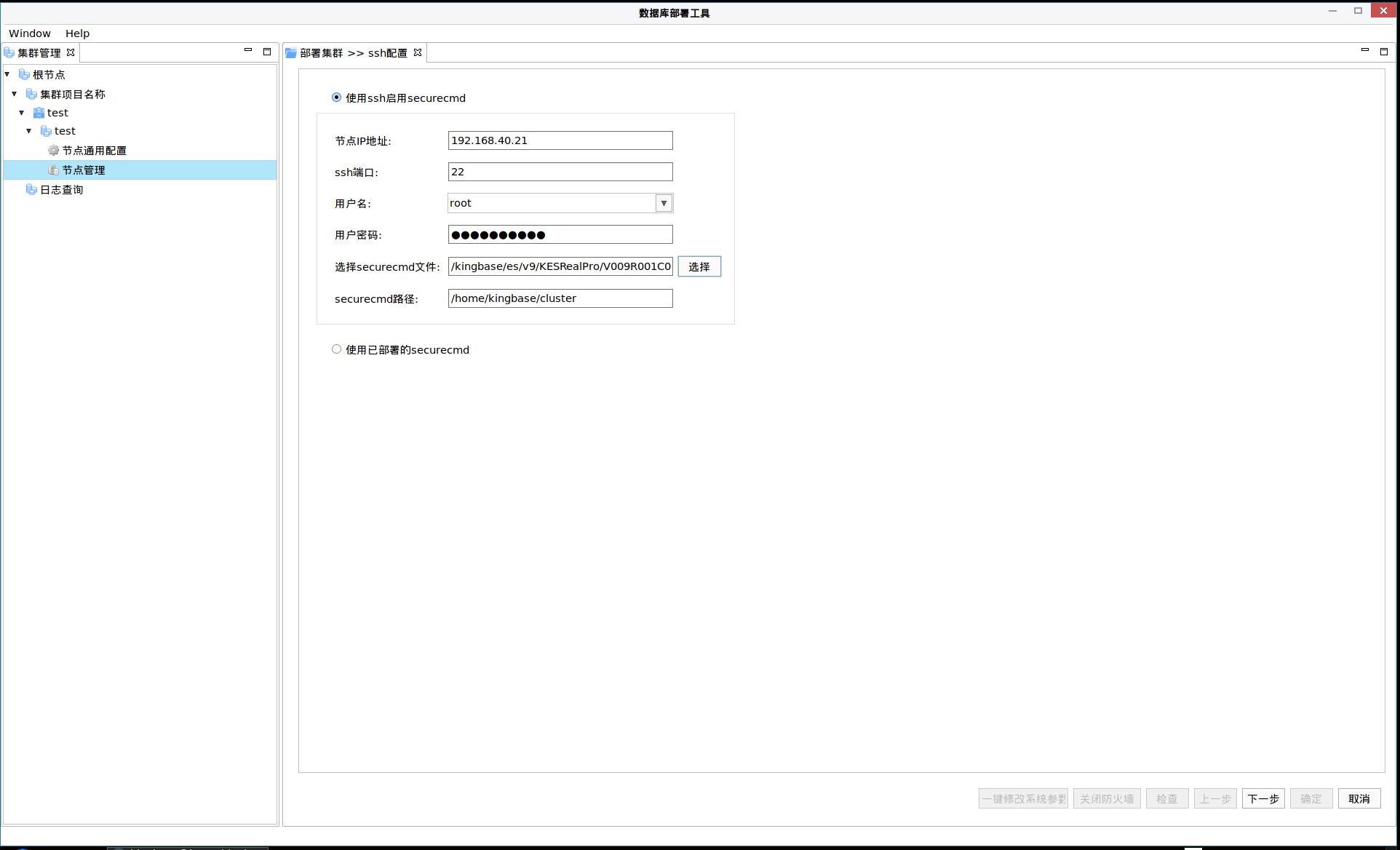Collapse the 根节点 tree node
Screen dimensions: 1400x850
[7, 74]
